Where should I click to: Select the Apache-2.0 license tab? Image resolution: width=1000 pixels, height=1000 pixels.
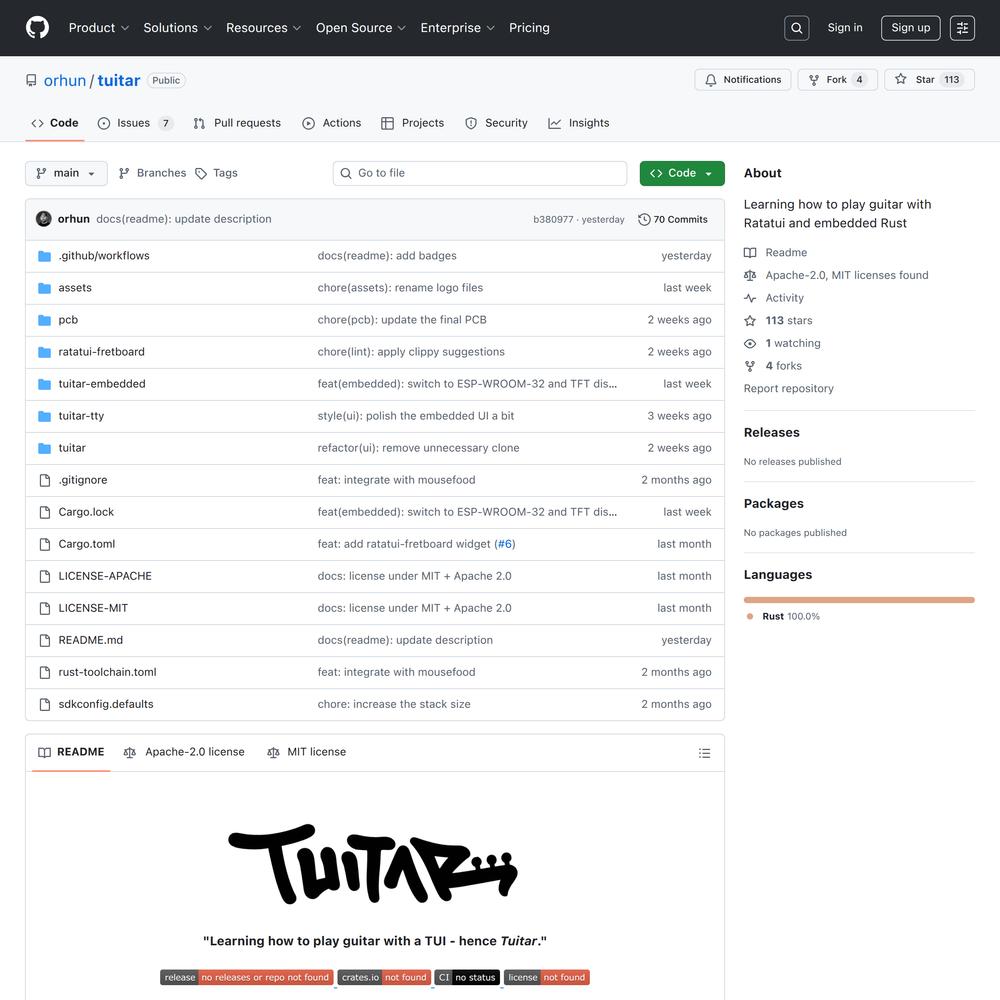coord(184,753)
